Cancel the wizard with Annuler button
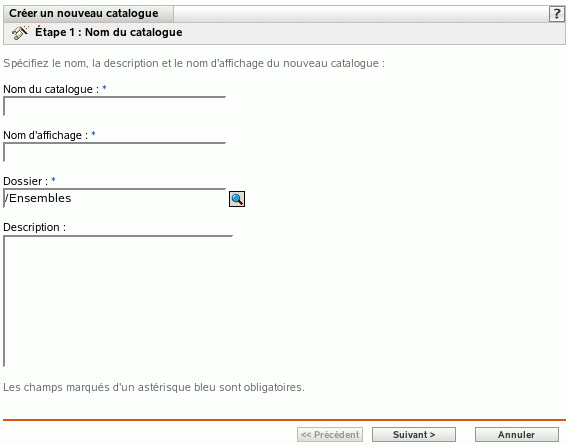 click(x=517, y=434)
